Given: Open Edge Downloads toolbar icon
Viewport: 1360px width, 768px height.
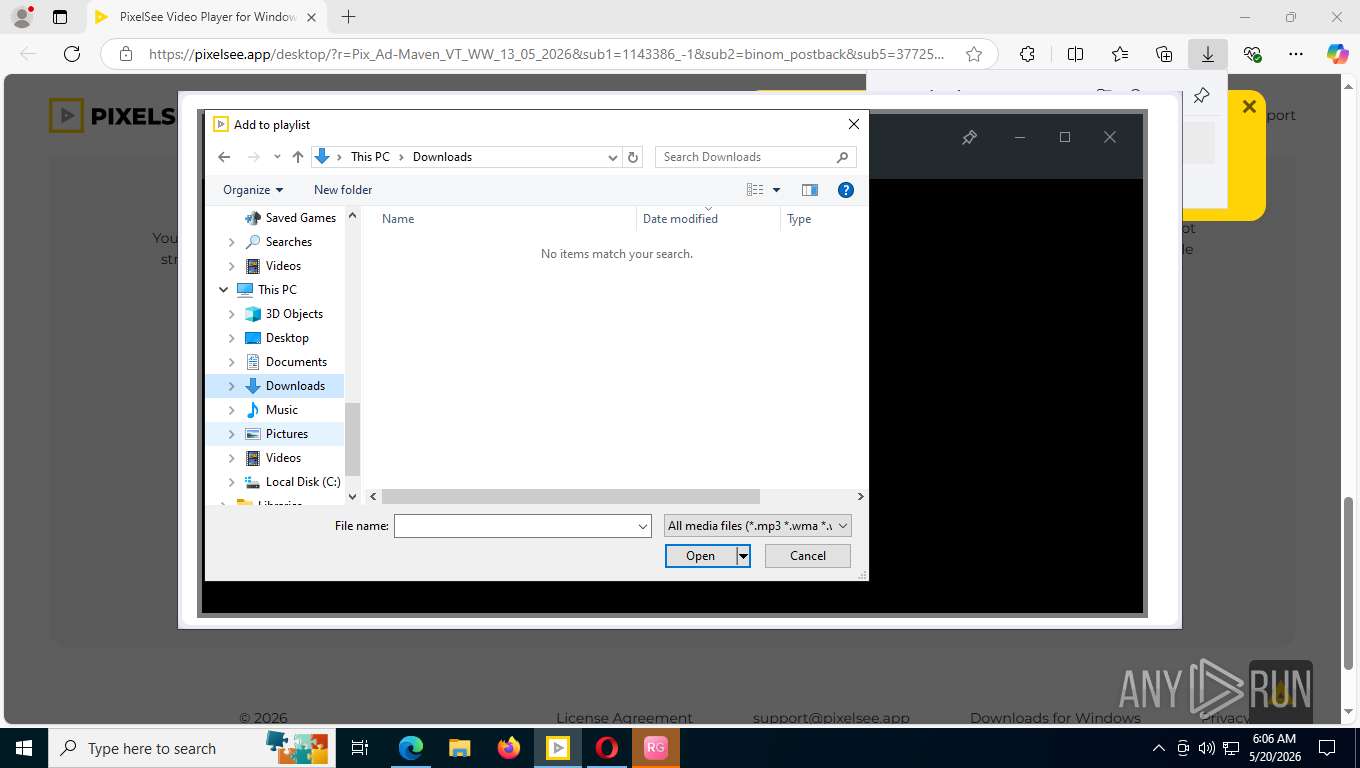Looking at the screenshot, I should pos(1208,54).
